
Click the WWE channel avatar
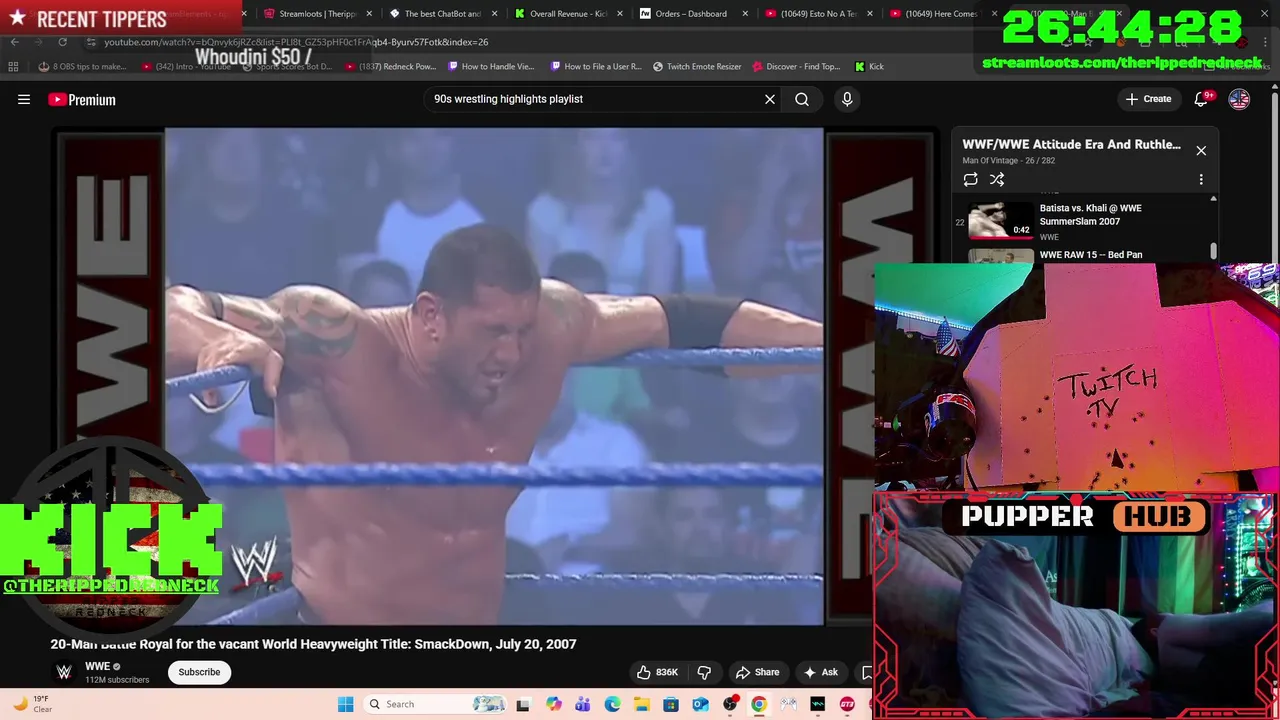click(64, 672)
